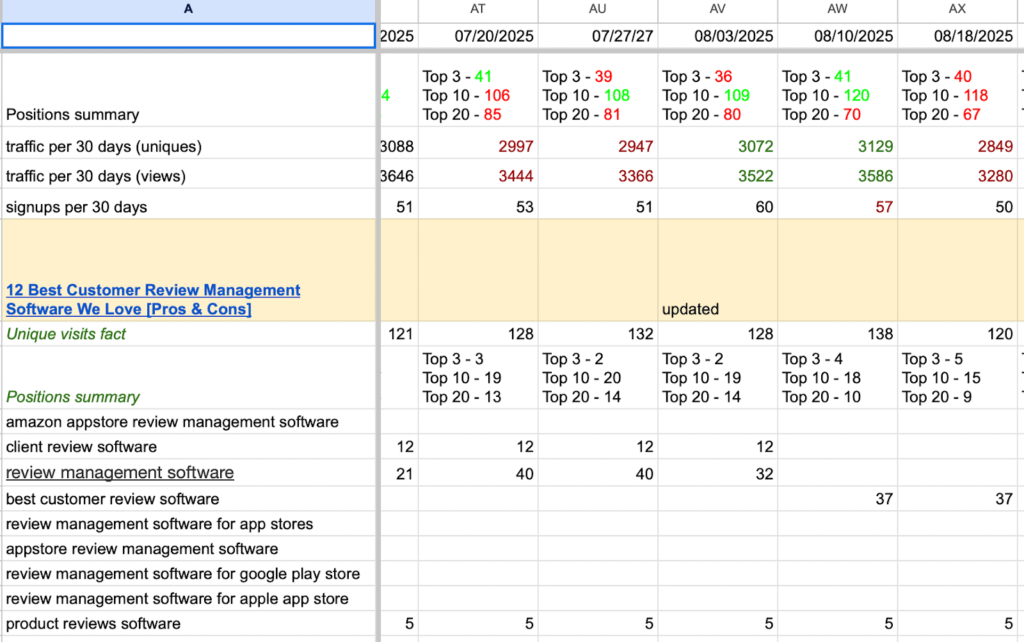
Task: Select the signups cell showing 60
Action: pos(718,207)
